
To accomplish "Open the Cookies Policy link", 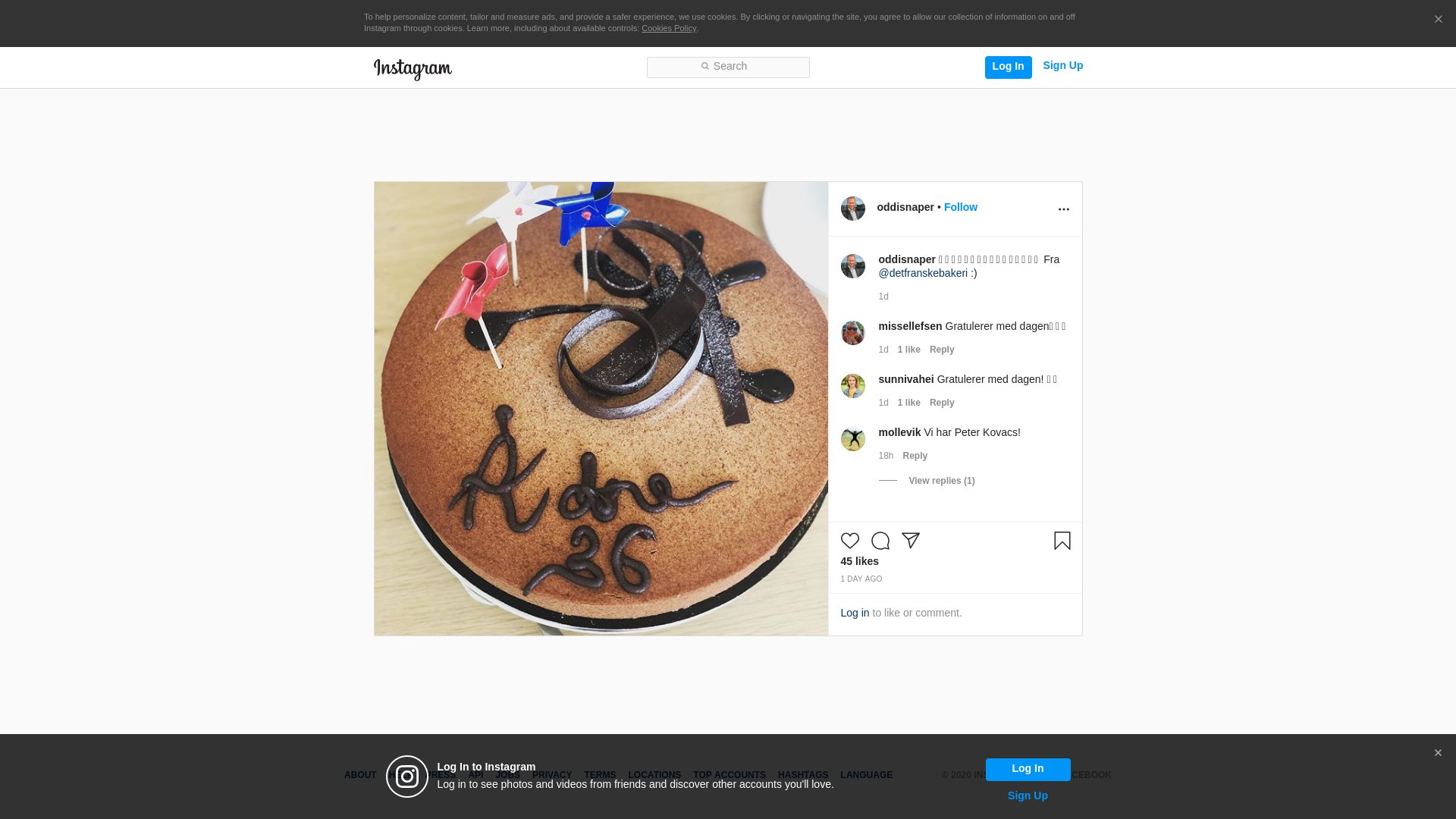I will click(x=669, y=28).
